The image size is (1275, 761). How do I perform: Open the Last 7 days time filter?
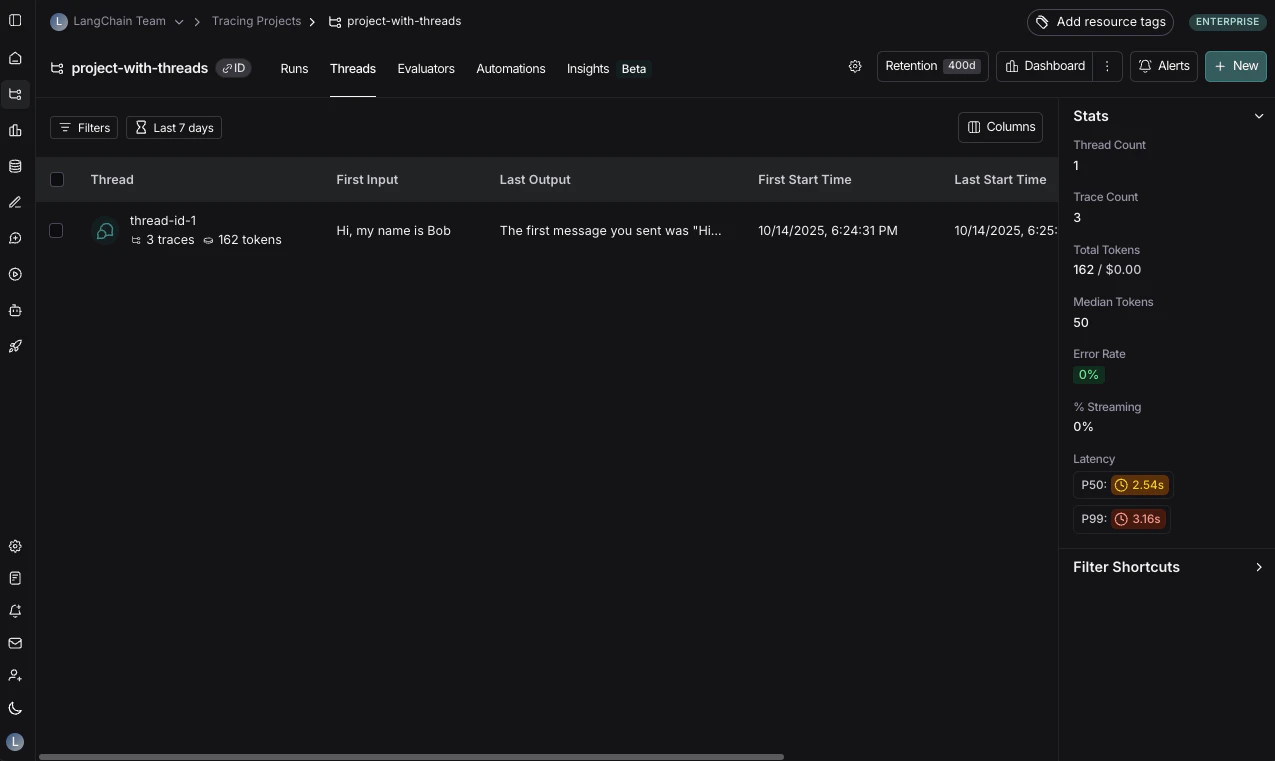click(173, 127)
